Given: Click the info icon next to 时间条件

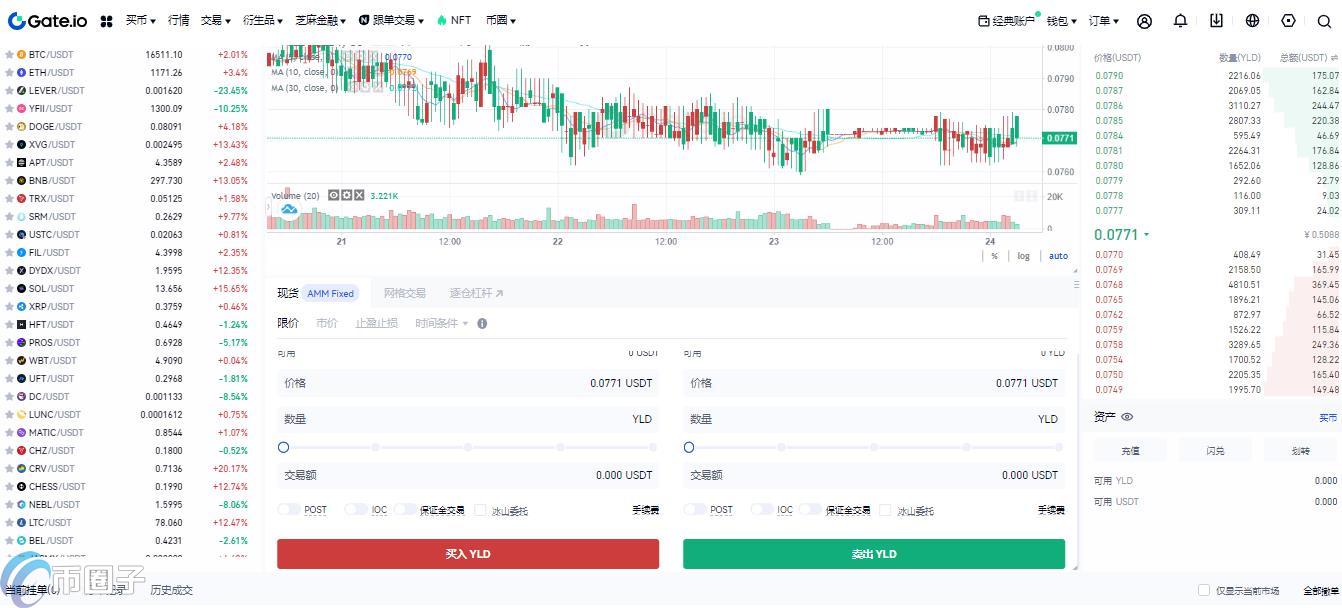Looking at the screenshot, I should (x=482, y=324).
